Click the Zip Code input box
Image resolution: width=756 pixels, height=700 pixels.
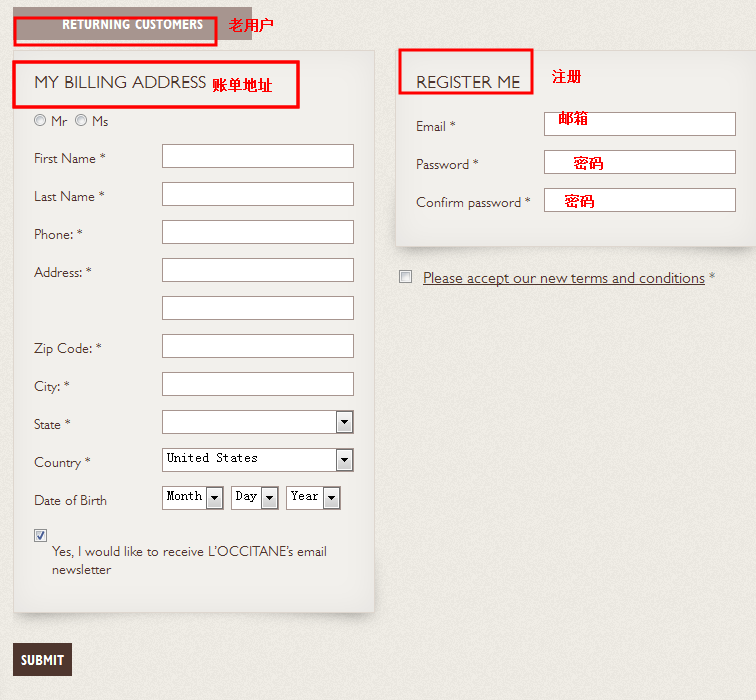tap(257, 346)
